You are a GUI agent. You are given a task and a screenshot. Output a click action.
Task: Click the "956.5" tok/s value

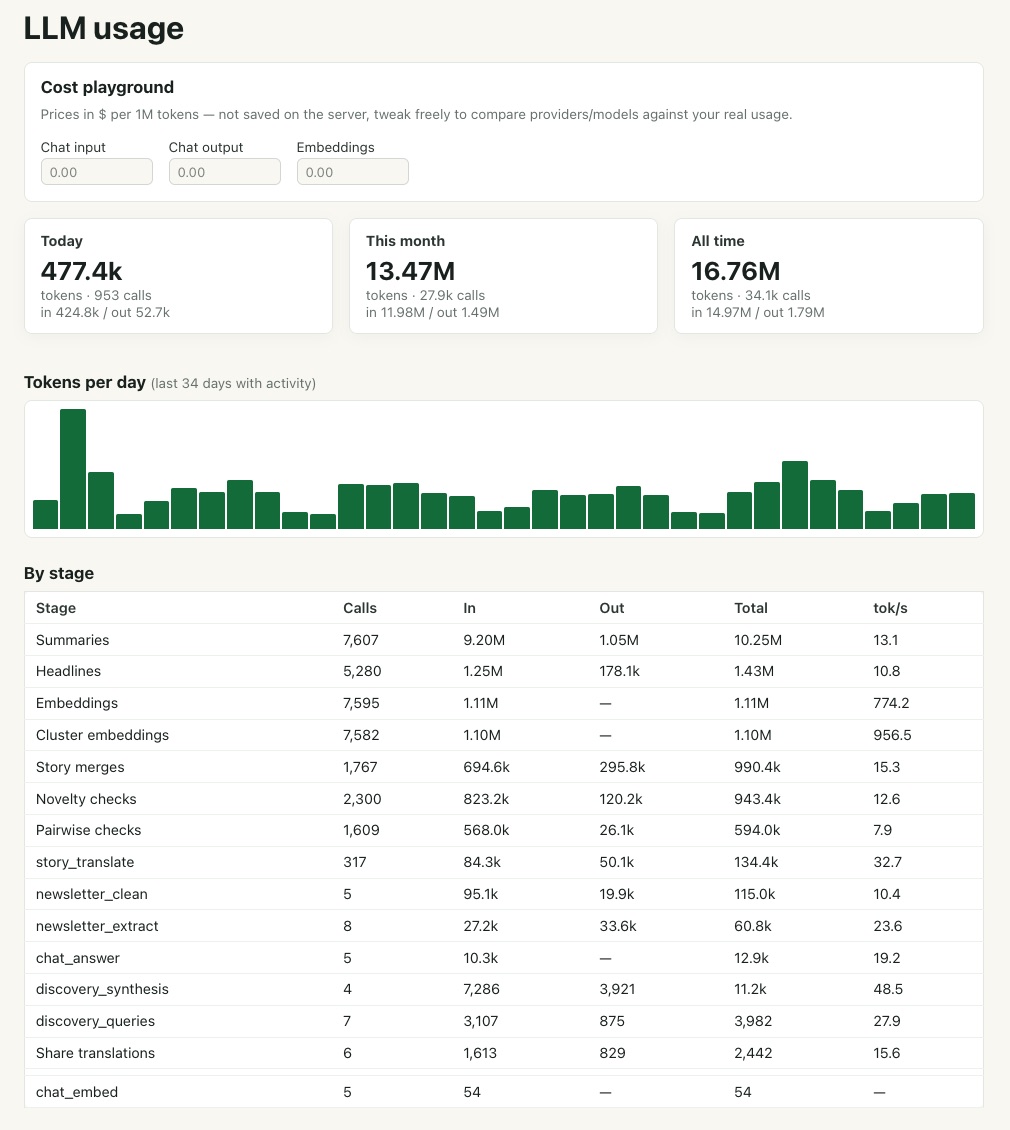click(x=892, y=735)
